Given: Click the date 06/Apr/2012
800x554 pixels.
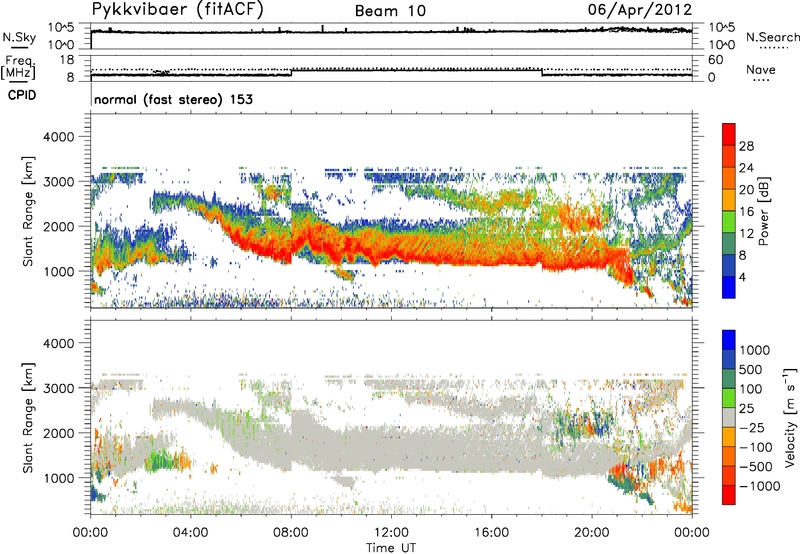Looking at the screenshot, I should point(640,10).
